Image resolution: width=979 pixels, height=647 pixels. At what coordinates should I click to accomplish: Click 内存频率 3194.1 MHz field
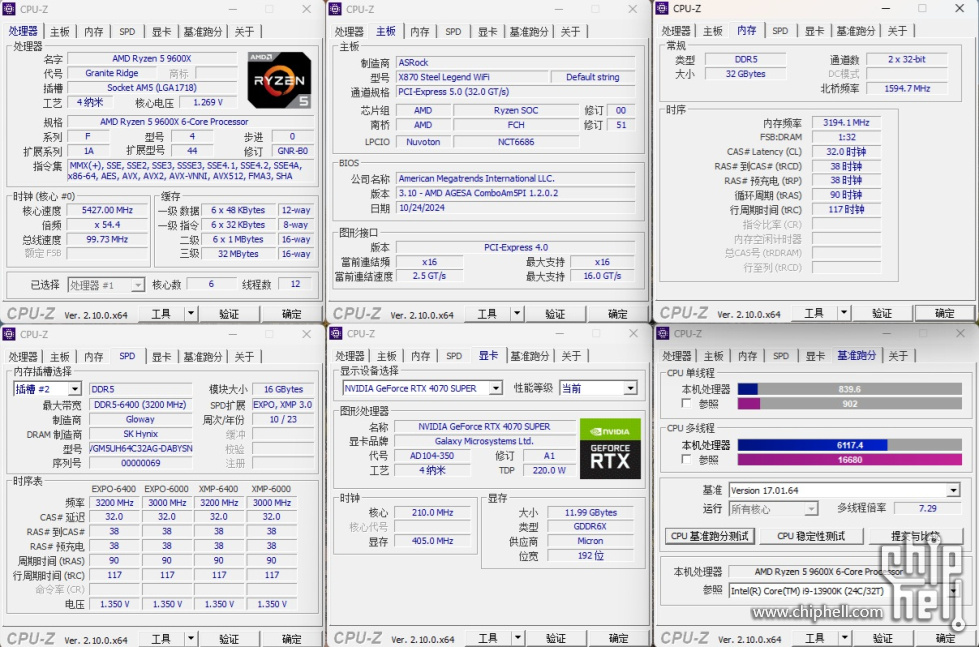click(x=846, y=122)
